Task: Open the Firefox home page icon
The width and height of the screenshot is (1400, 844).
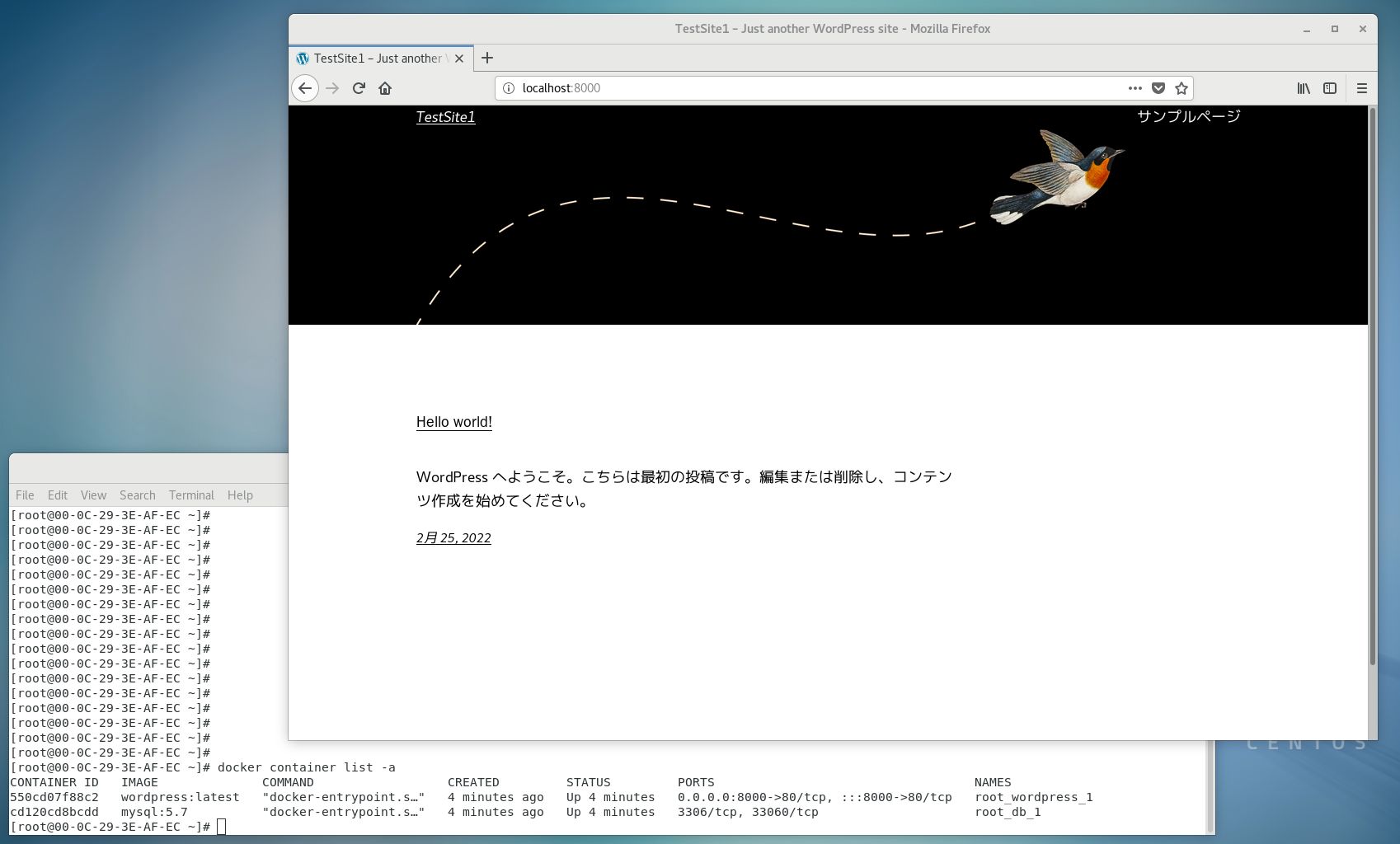Action: coord(385,88)
